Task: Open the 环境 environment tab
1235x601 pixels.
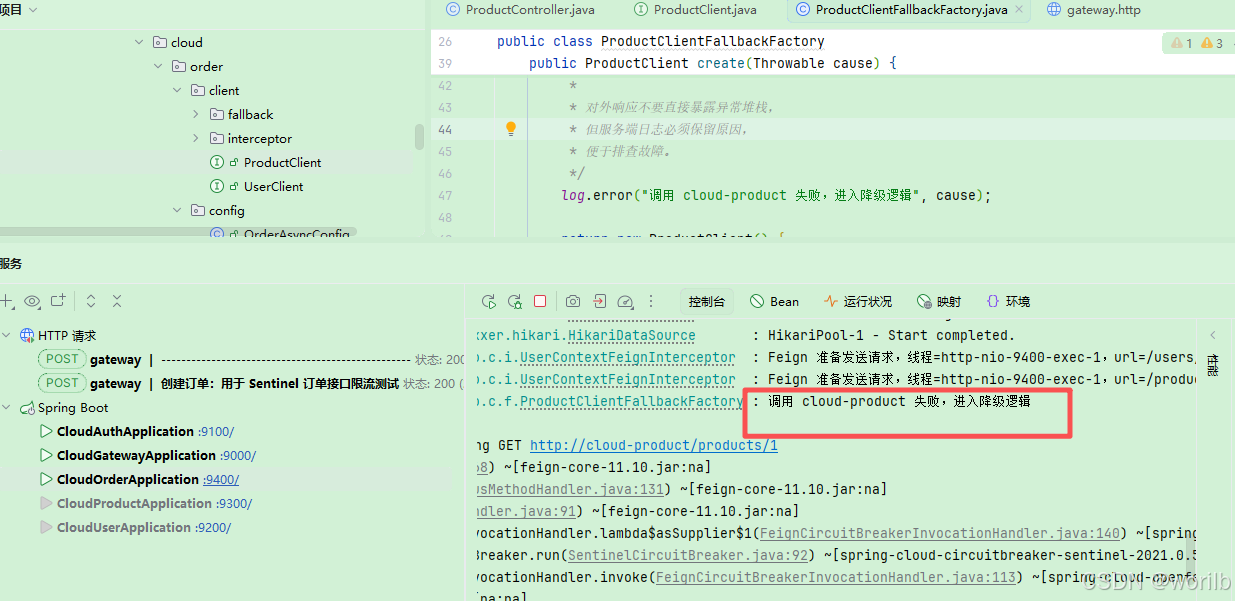Action: (x=1008, y=301)
